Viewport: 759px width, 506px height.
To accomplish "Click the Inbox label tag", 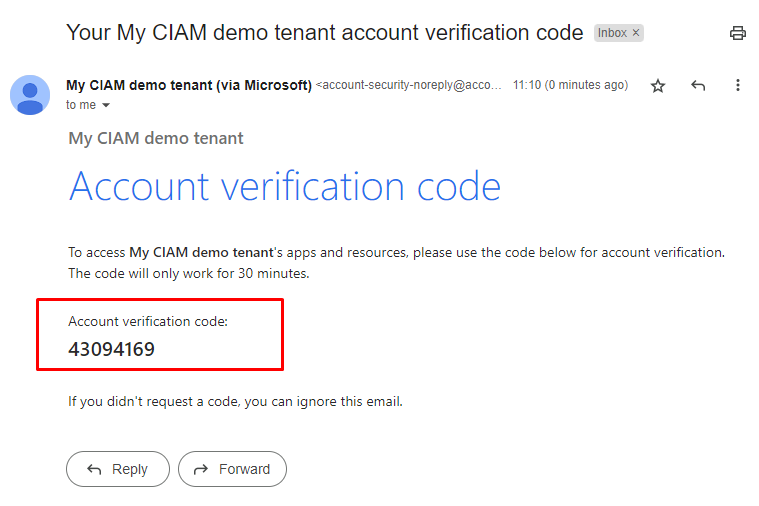I will click(612, 33).
